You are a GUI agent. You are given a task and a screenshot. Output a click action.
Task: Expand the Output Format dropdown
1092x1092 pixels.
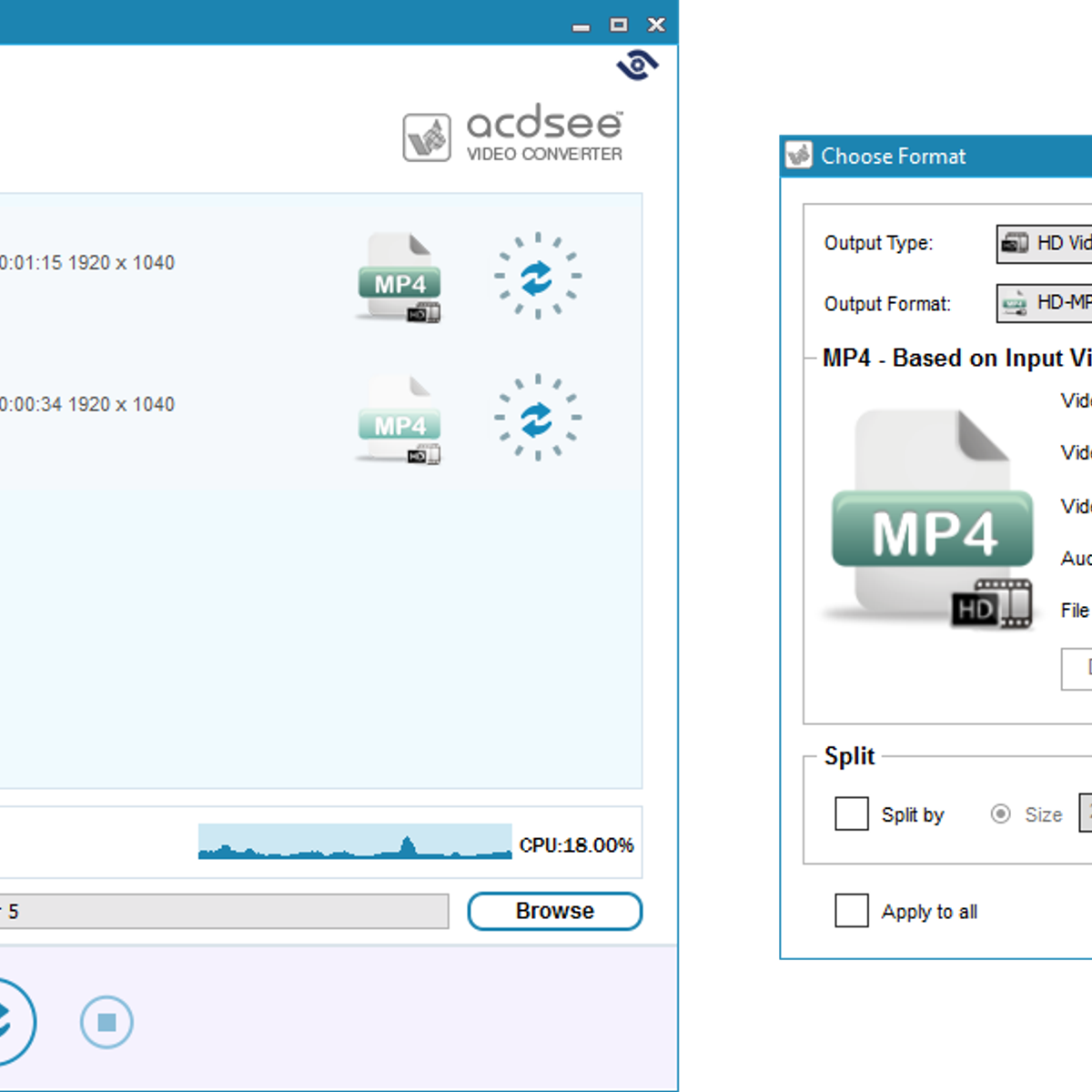click(1045, 303)
